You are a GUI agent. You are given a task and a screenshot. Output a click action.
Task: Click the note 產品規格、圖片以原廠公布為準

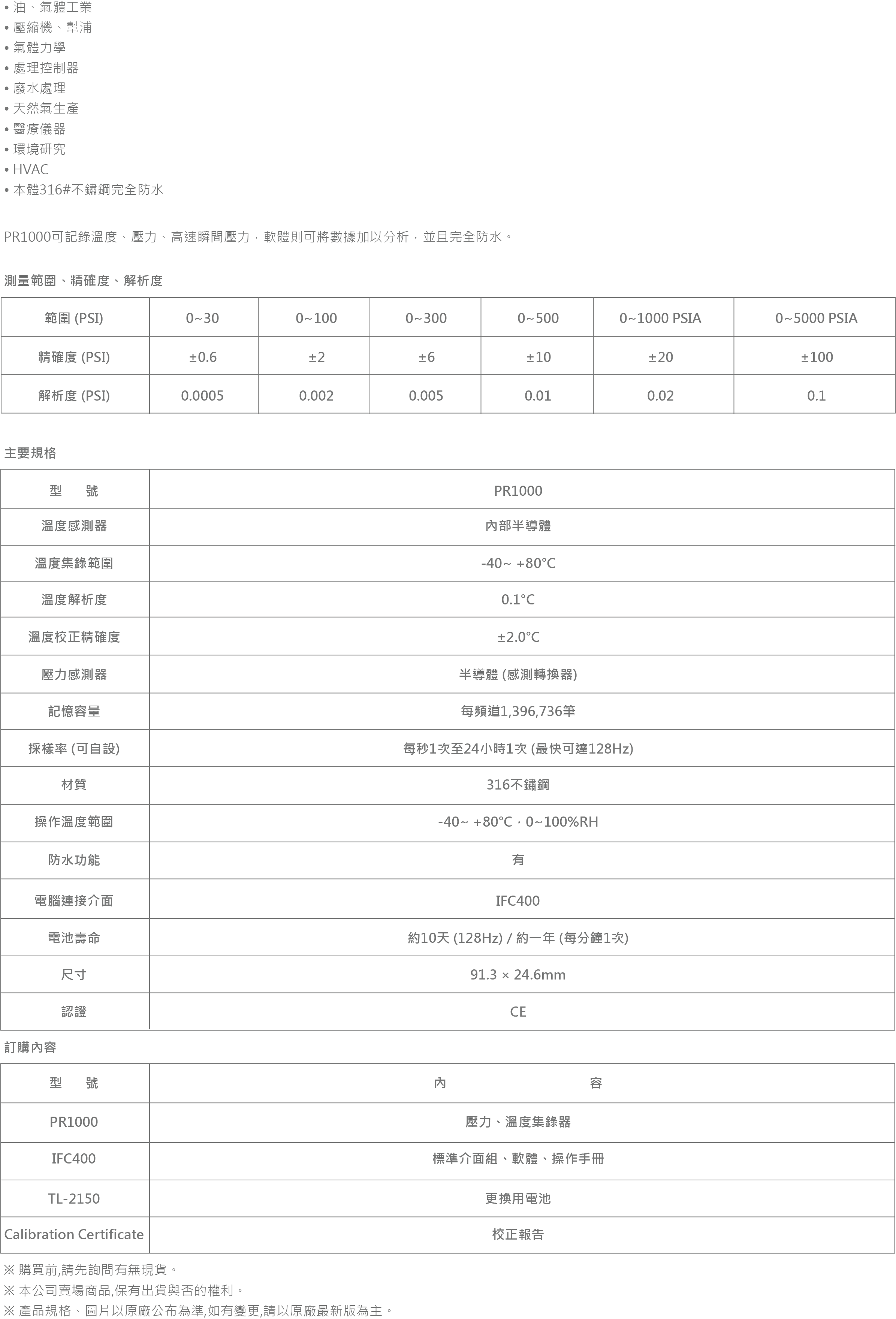click(x=199, y=1310)
